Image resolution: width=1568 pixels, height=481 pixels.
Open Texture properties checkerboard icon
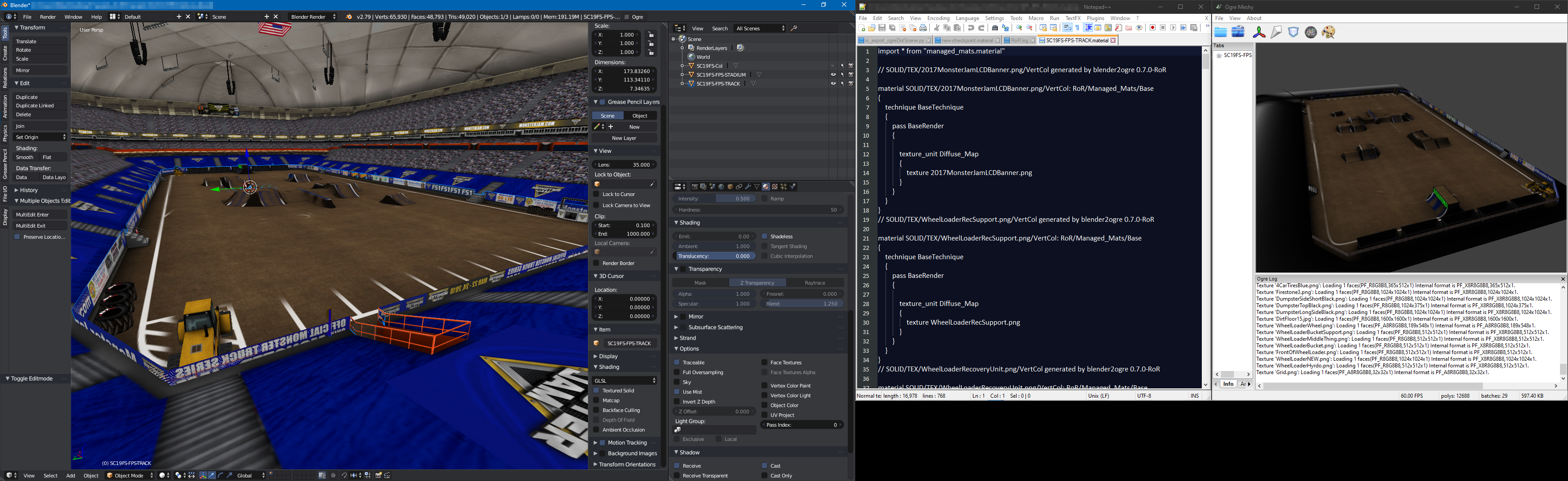(x=775, y=186)
